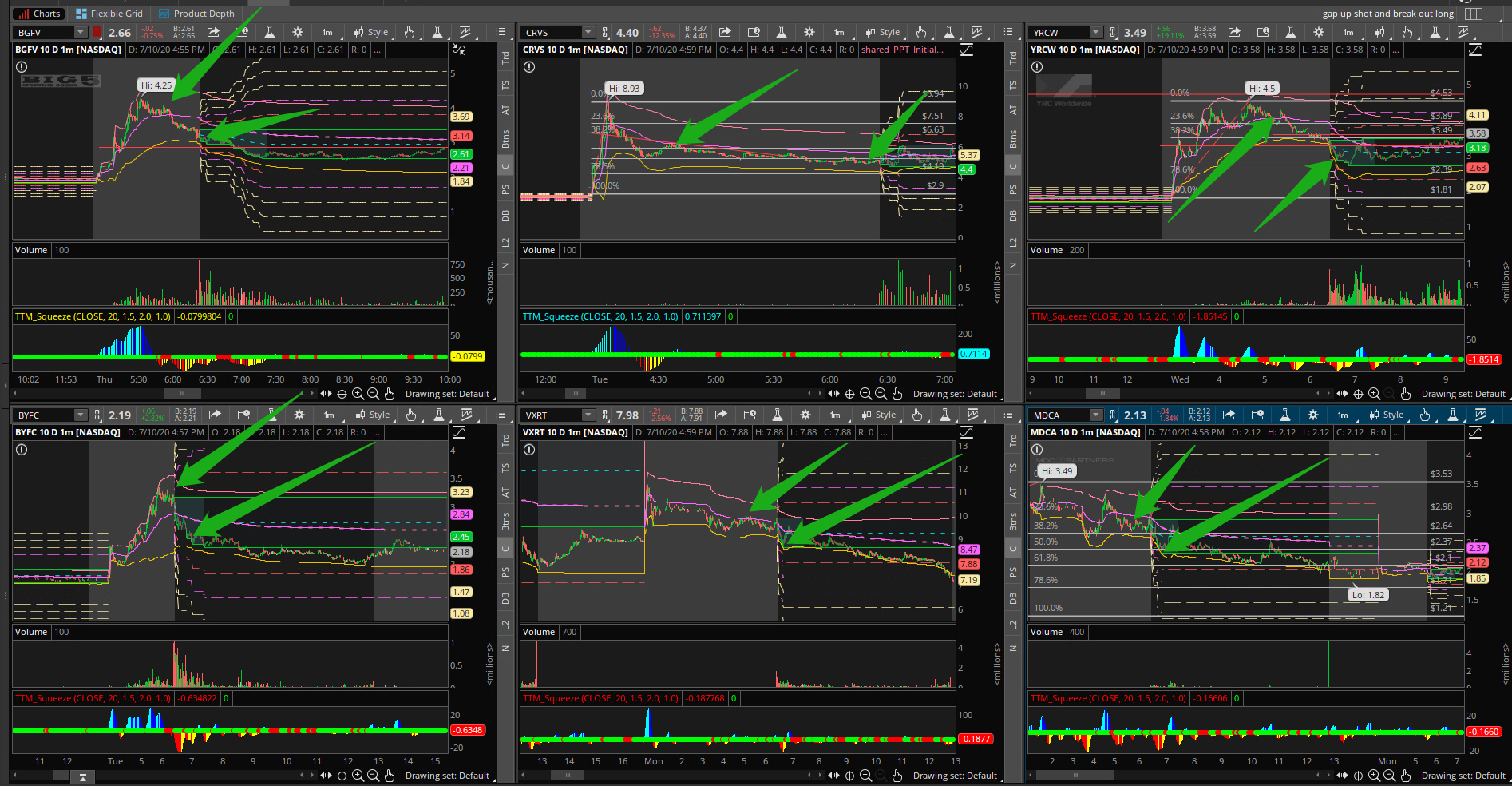Expand the YRCW symbol dropdown arrow

click(x=1095, y=32)
